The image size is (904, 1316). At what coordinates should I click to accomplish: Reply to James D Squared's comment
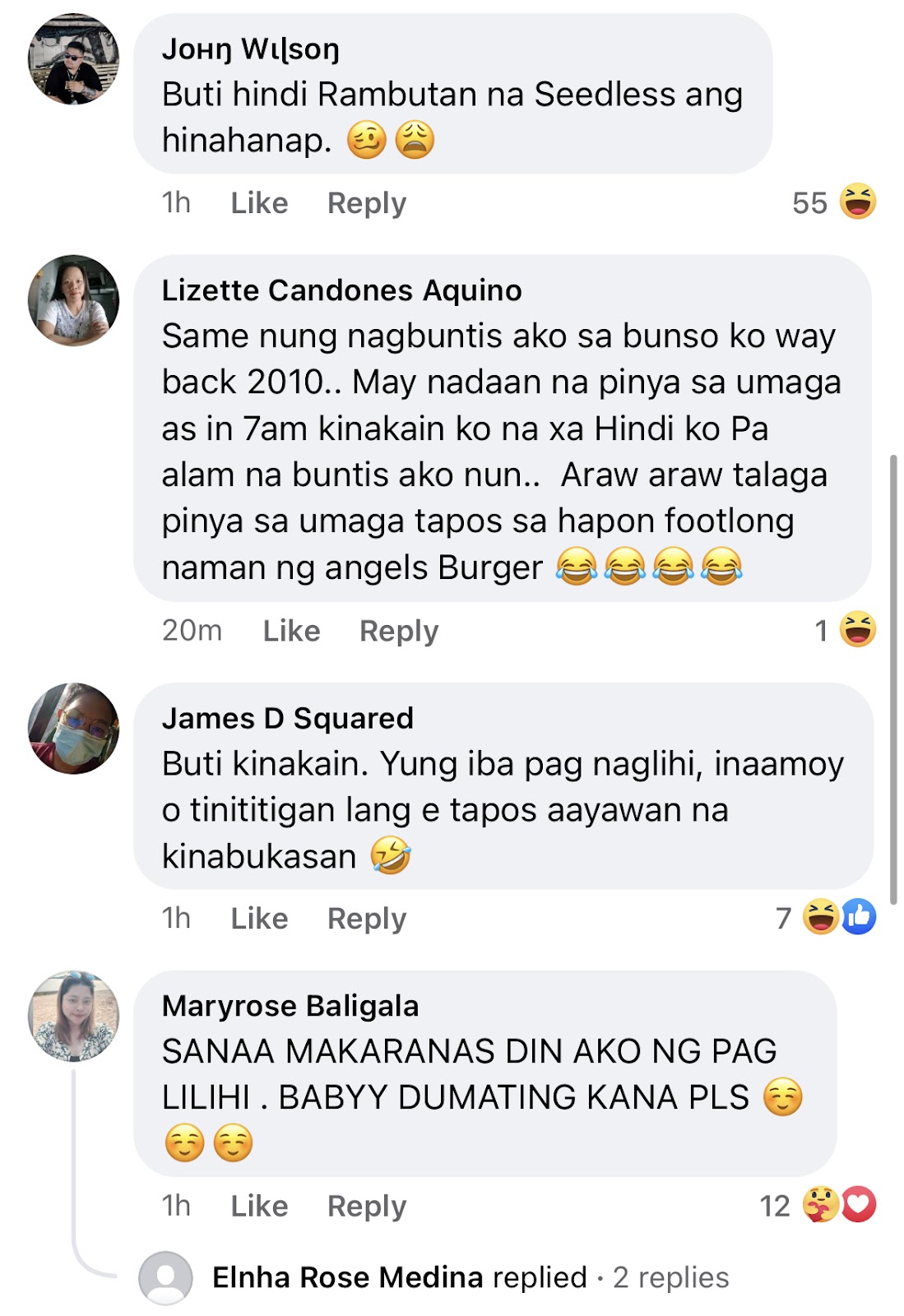tap(367, 919)
